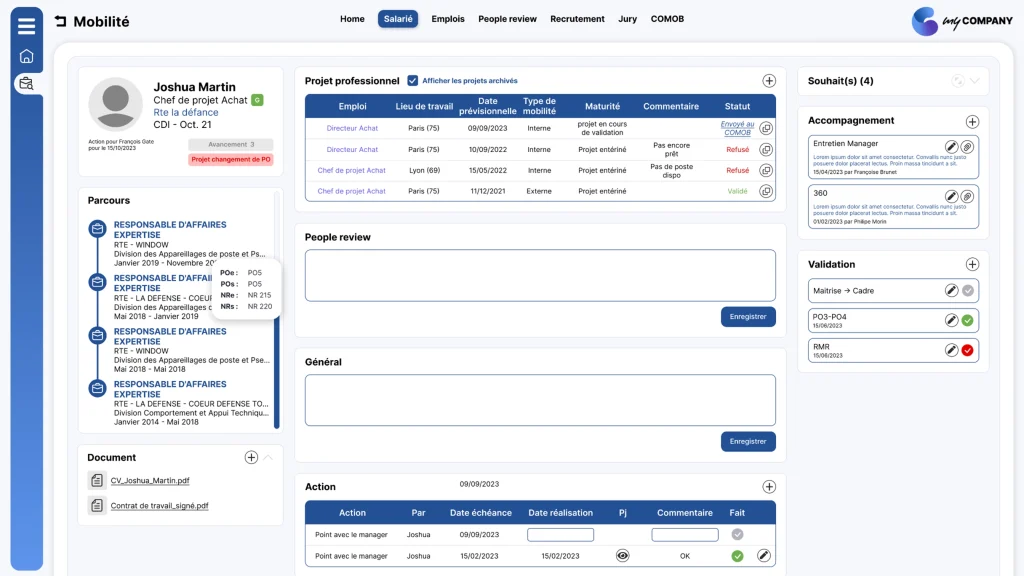
Task: Click the Date réalisation input field
Action: (560, 535)
